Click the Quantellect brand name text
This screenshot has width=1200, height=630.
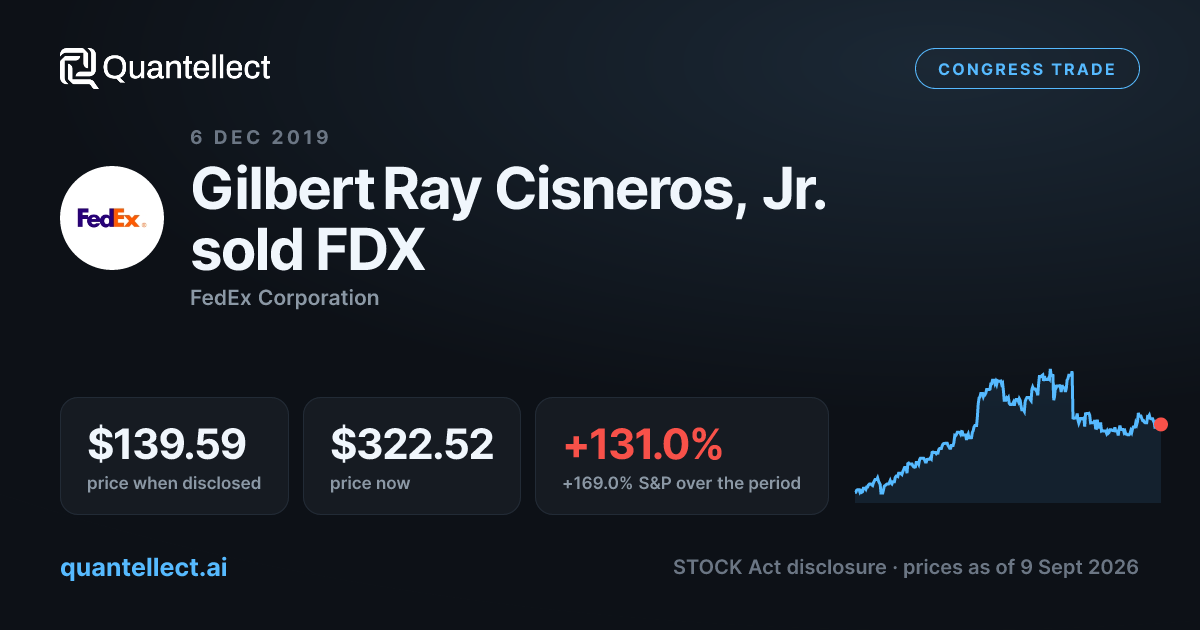[x=187, y=68]
